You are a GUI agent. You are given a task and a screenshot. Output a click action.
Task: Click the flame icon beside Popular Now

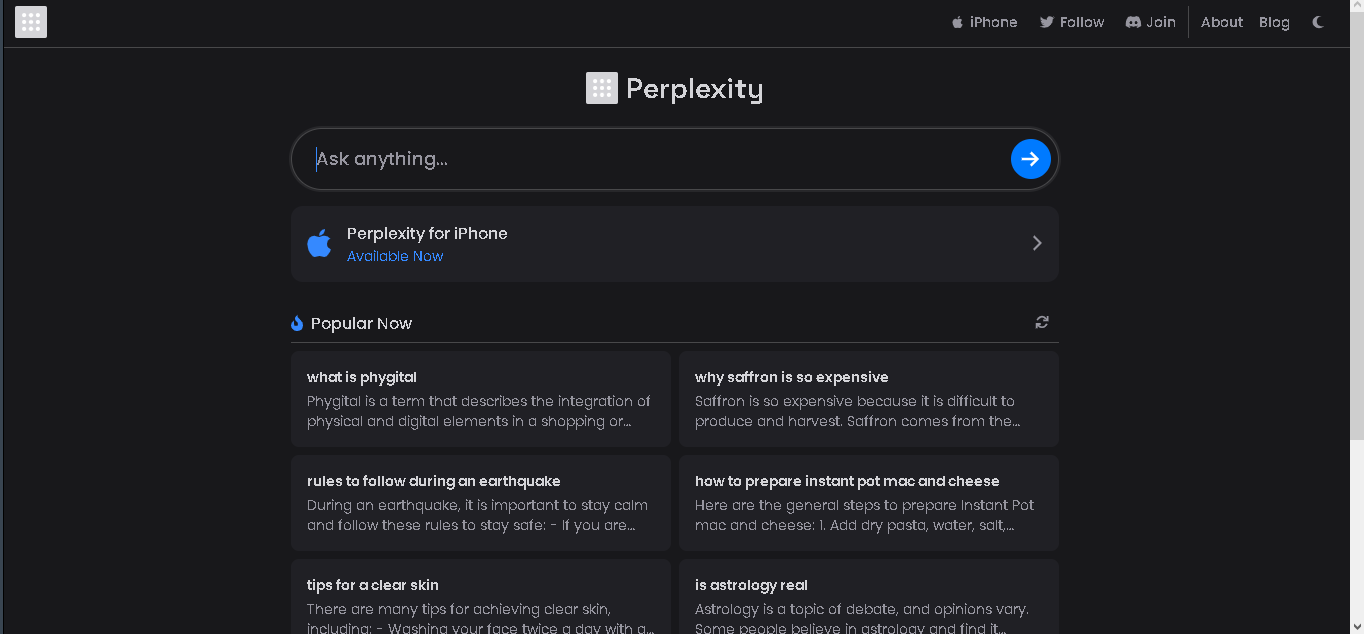click(x=297, y=323)
